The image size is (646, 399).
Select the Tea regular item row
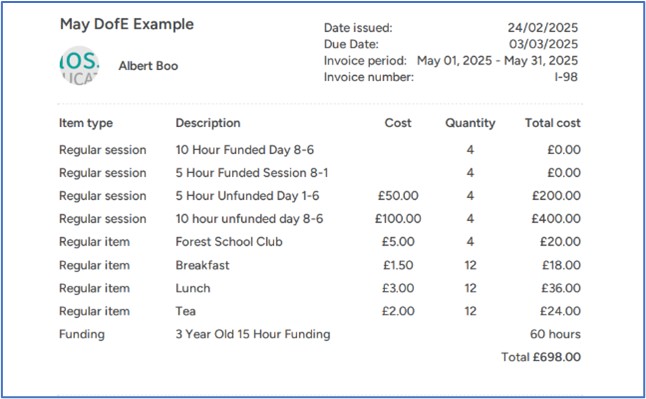tap(320, 311)
